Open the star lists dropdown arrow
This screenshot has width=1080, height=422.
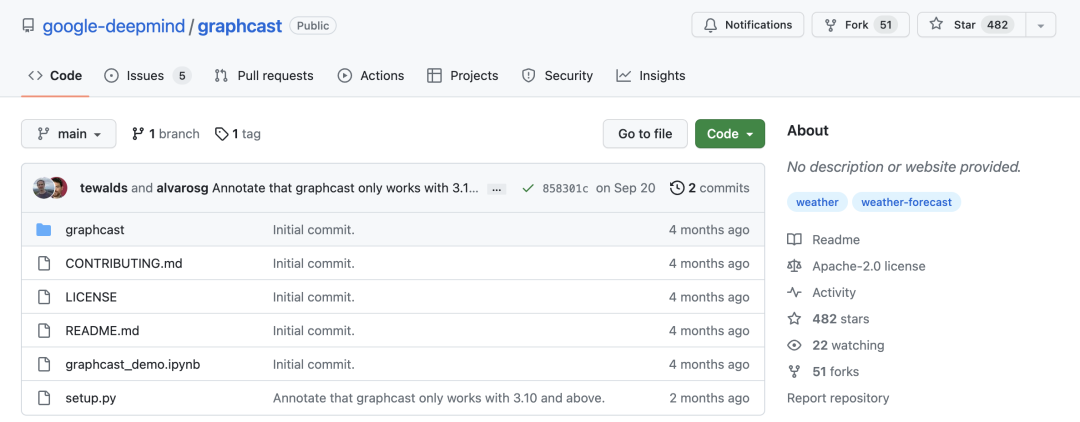pyautogui.click(x=1041, y=25)
